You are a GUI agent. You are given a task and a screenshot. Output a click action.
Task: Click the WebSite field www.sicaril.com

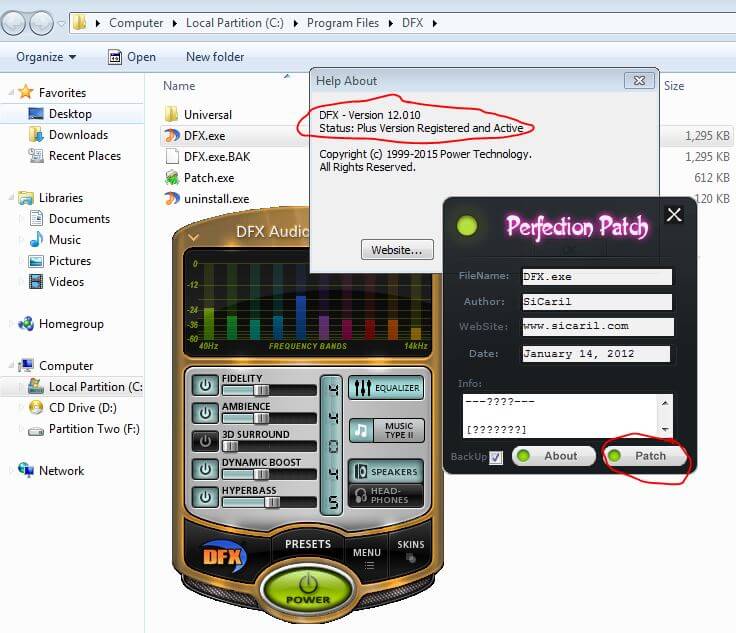click(x=598, y=326)
